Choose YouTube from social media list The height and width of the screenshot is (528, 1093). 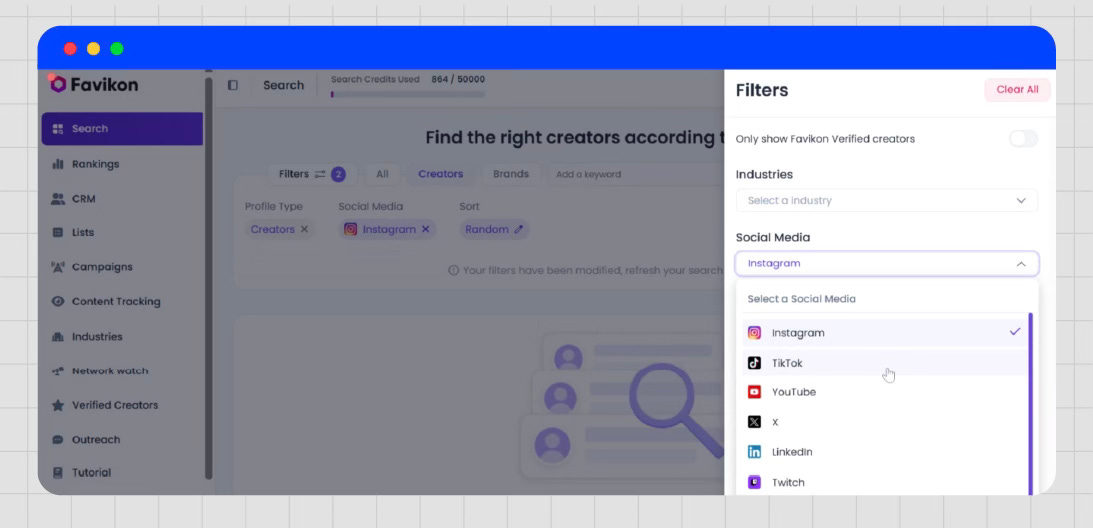click(885, 392)
